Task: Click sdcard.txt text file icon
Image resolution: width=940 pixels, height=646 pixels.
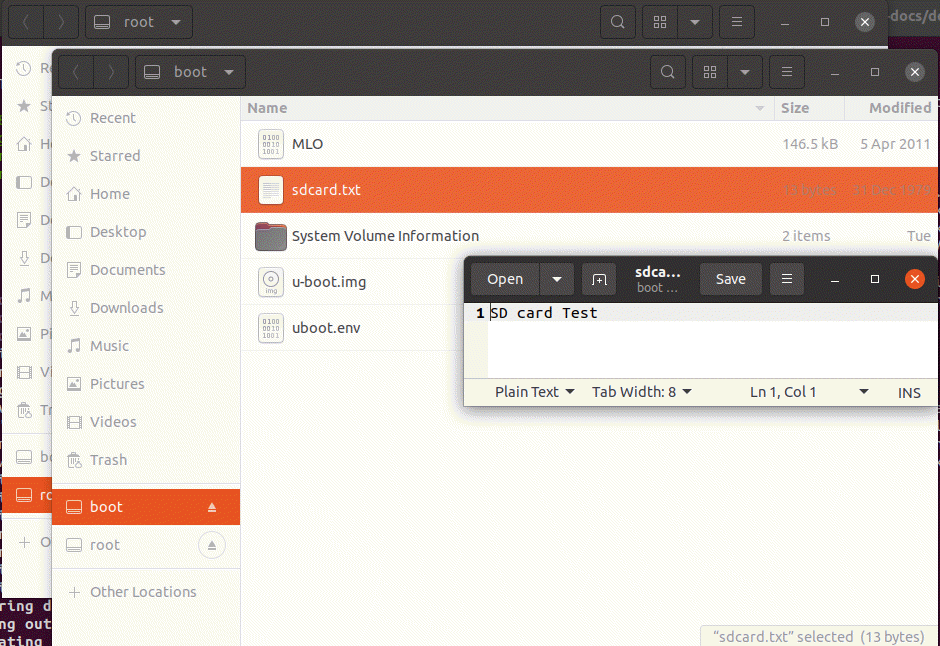Action: (271, 190)
